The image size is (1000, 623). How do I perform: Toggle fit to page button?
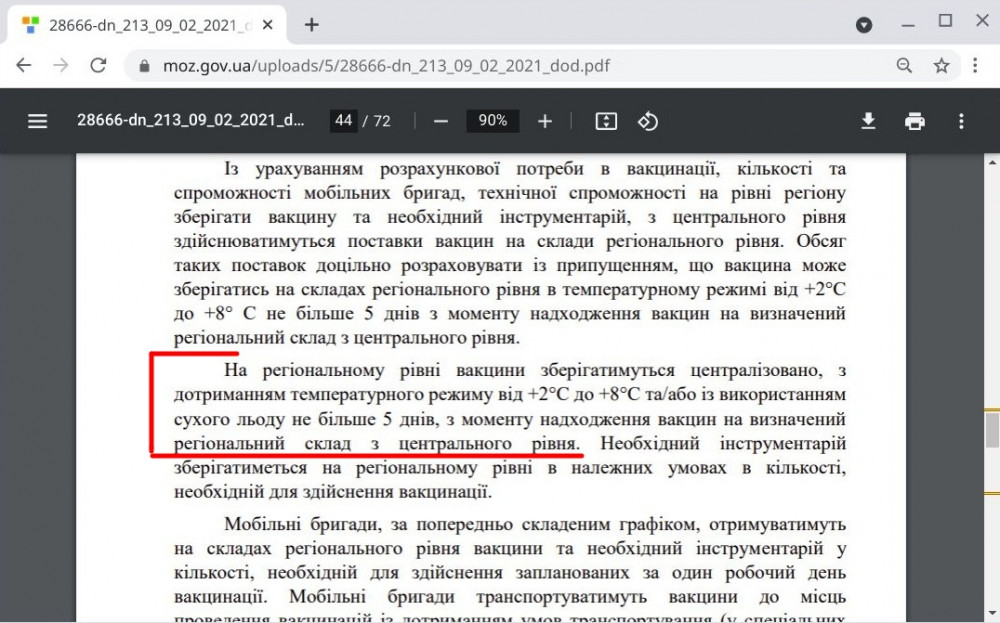pyautogui.click(x=606, y=121)
